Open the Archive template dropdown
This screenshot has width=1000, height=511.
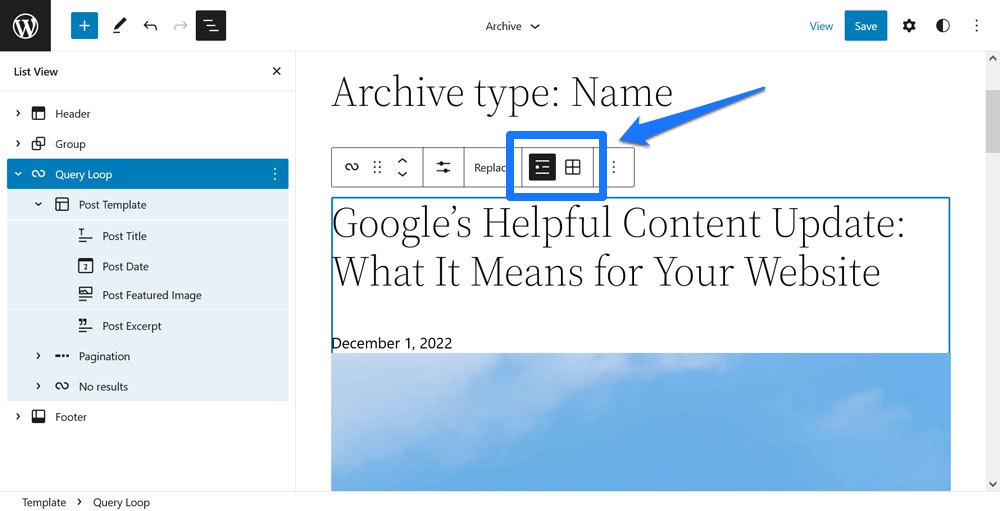(512, 26)
